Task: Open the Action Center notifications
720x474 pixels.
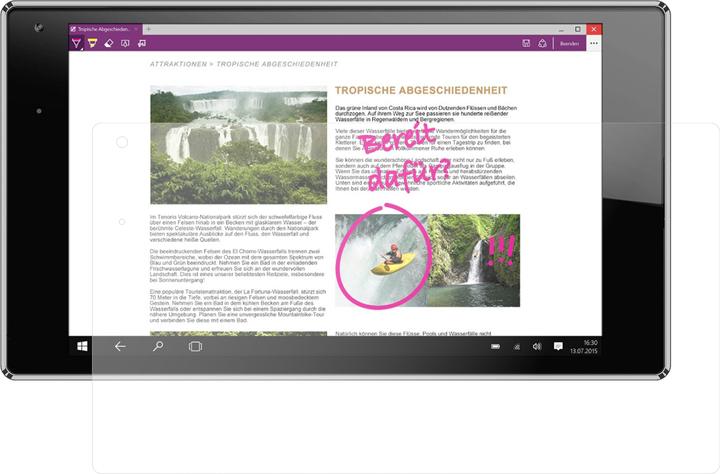Action: [558, 346]
